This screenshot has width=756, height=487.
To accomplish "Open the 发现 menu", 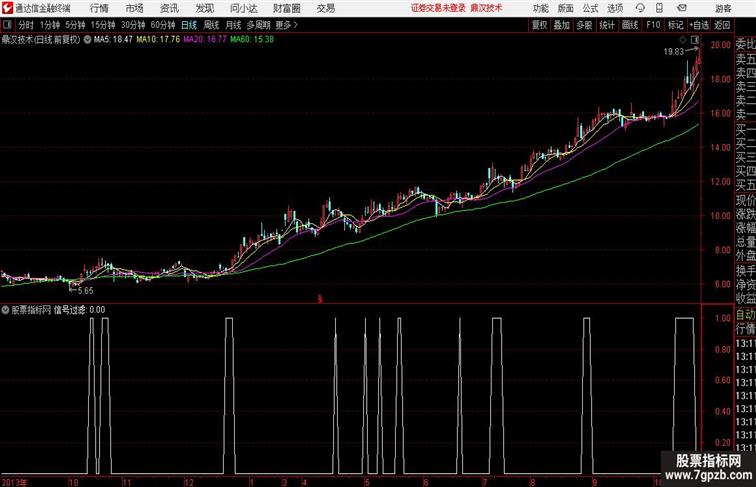I will coord(205,8).
